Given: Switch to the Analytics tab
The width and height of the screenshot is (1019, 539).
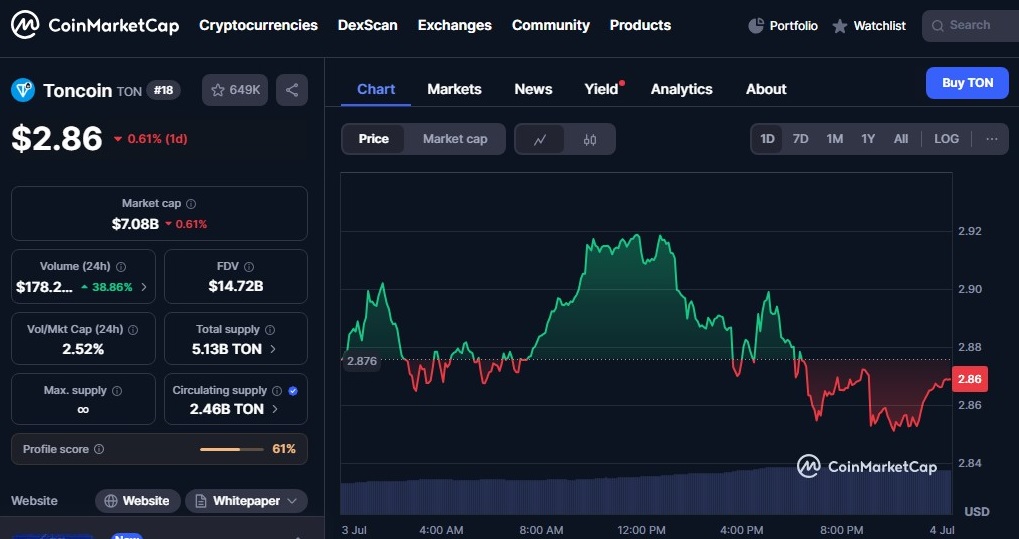Looking at the screenshot, I should (x=682, y=89).
